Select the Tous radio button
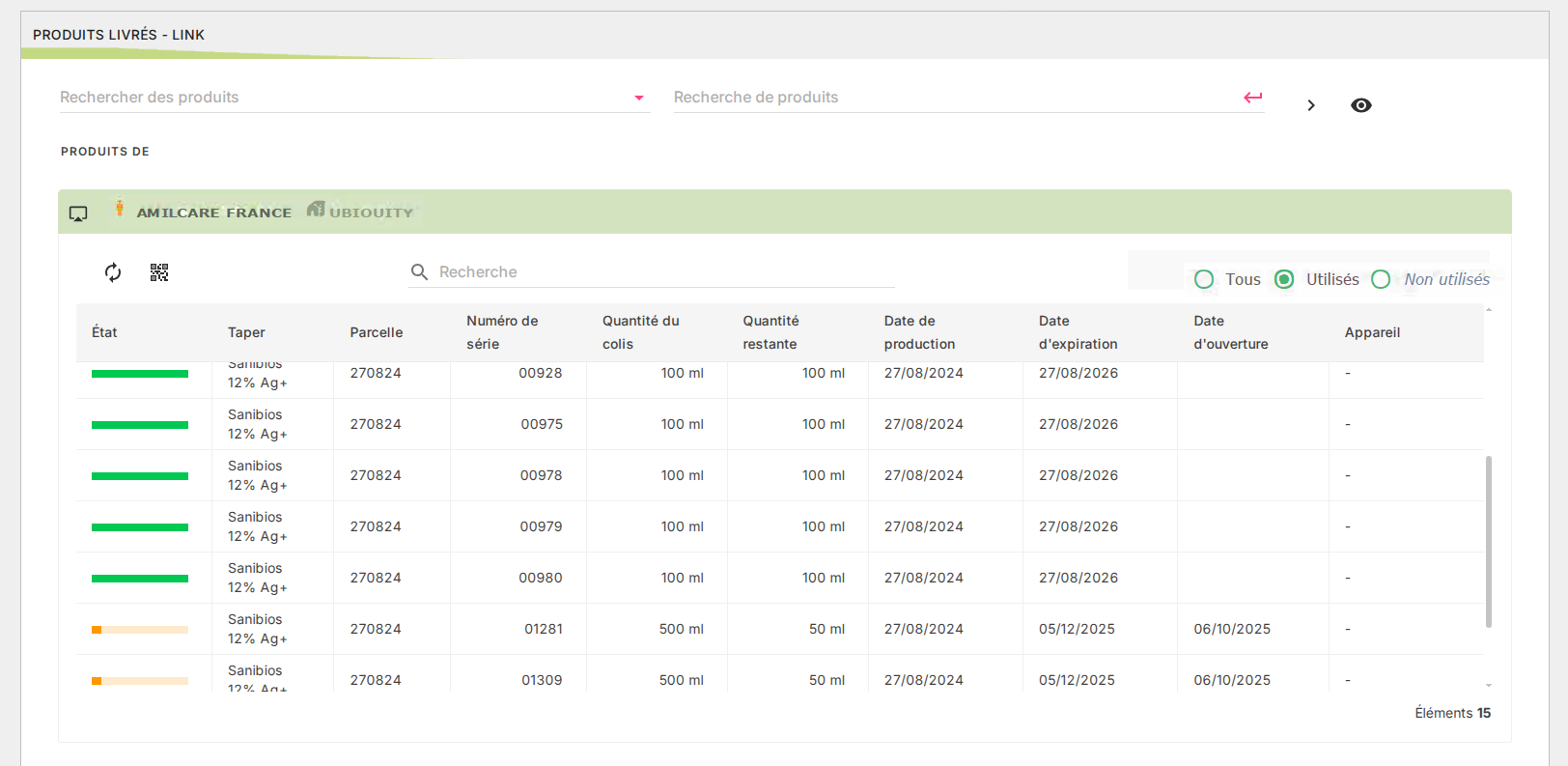1568x766 pixels. click(x=1204, y=279)
